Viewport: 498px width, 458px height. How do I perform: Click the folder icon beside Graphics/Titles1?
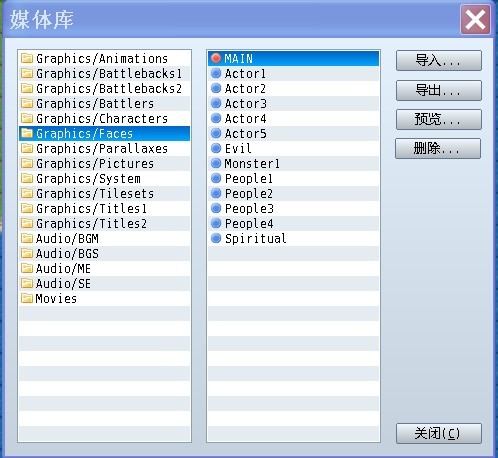27,208
